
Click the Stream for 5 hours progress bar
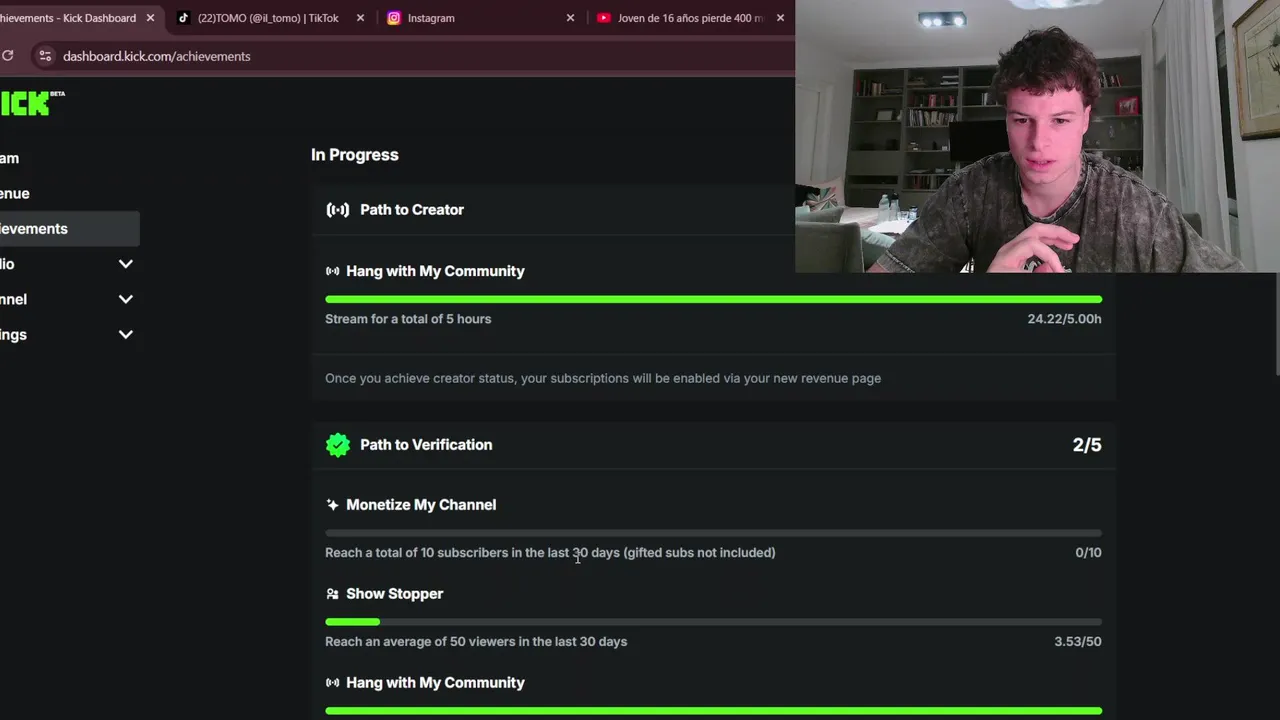(x=713, y=299)
